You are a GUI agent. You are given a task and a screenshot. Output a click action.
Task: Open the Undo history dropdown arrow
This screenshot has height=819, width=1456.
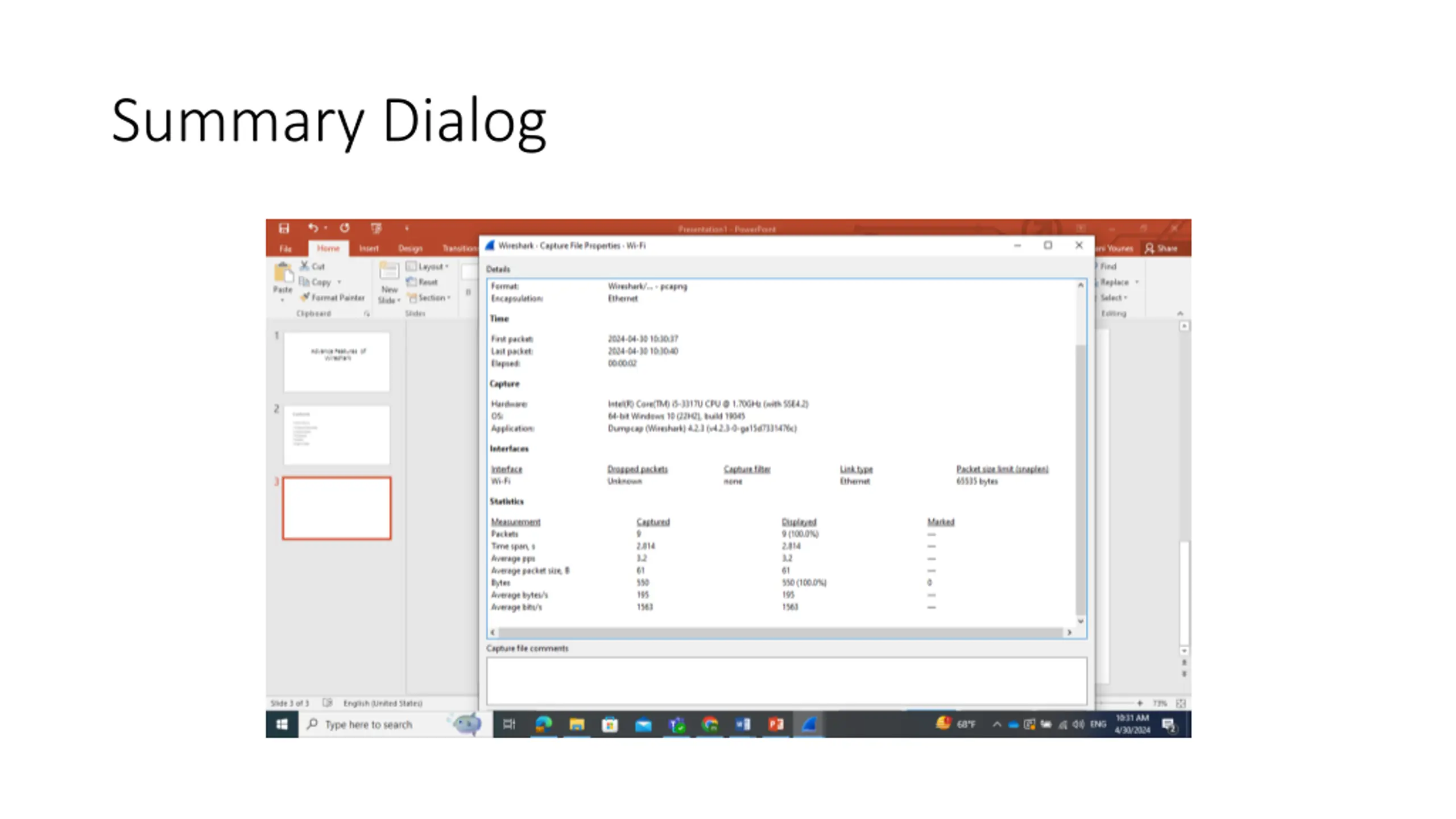pyautogui.click(x=326, y=229)
